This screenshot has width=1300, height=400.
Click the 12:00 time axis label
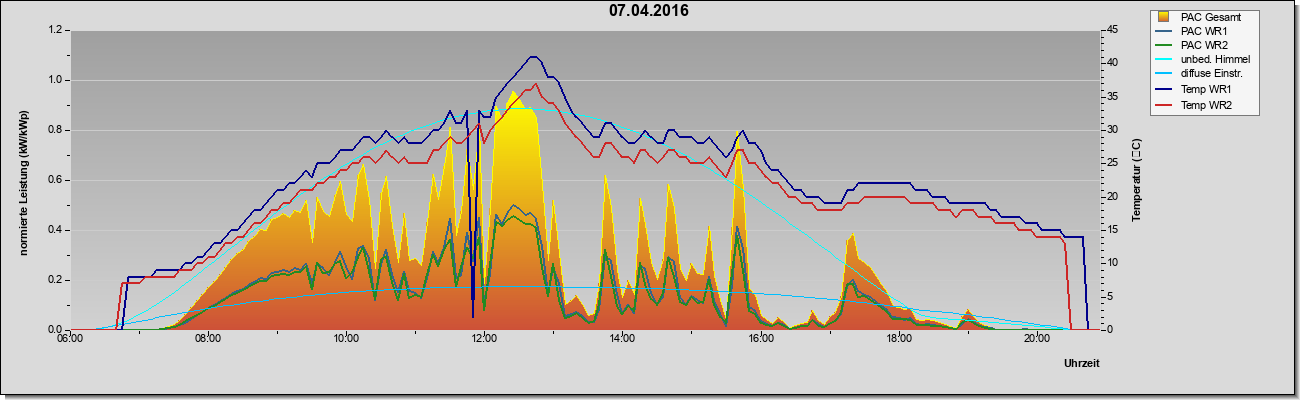coord(483,339)
